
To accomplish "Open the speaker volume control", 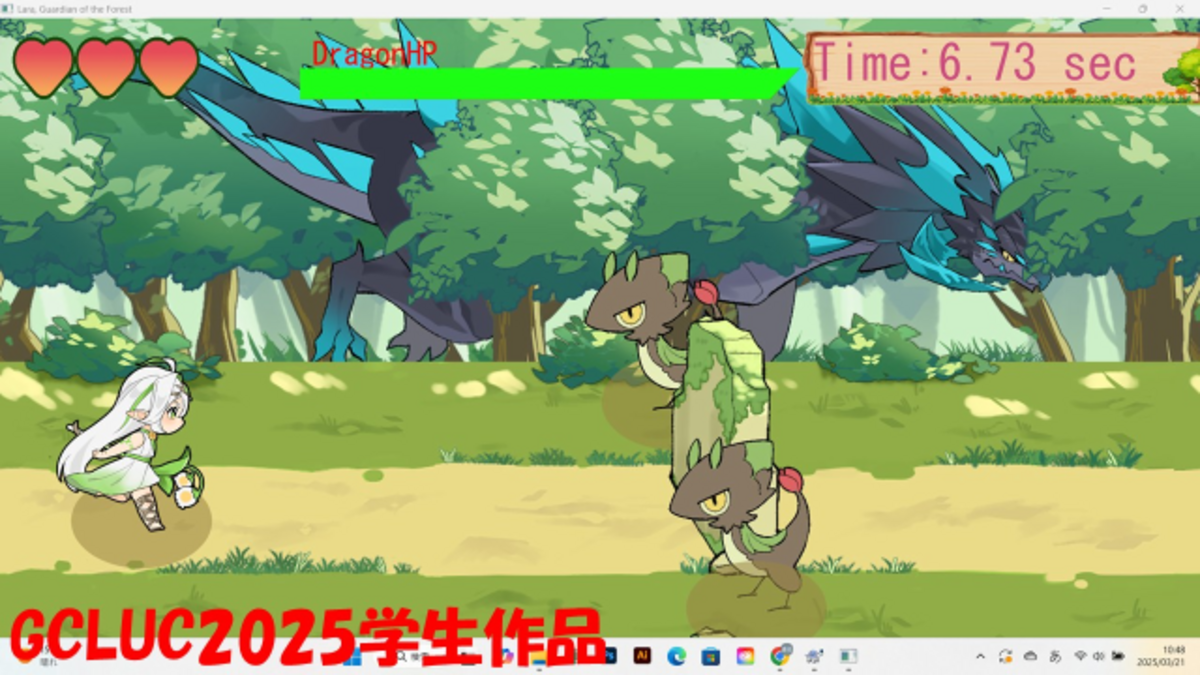I will (x=1099, y=656).
